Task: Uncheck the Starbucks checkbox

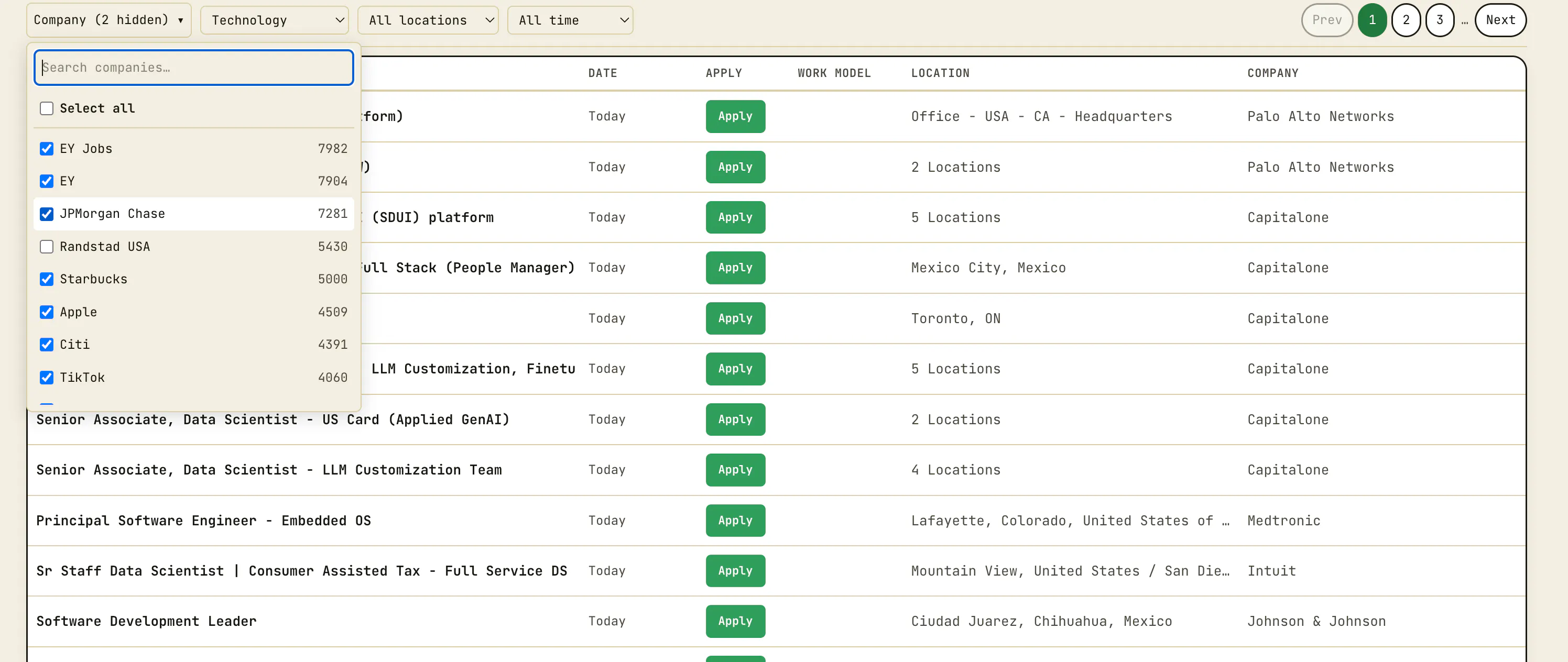Action: (47, 279)
